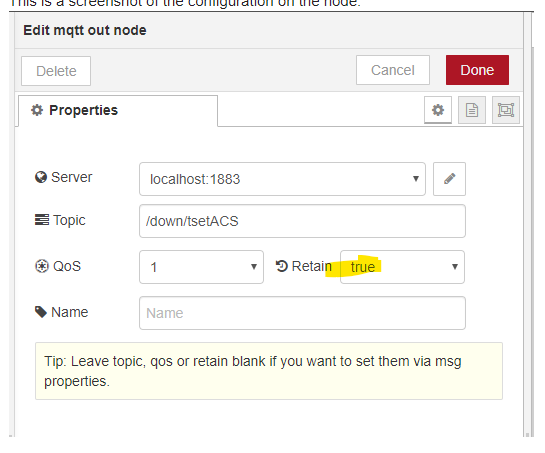Click the Delete button
This screenshot has height=453, width=545.
56,71
